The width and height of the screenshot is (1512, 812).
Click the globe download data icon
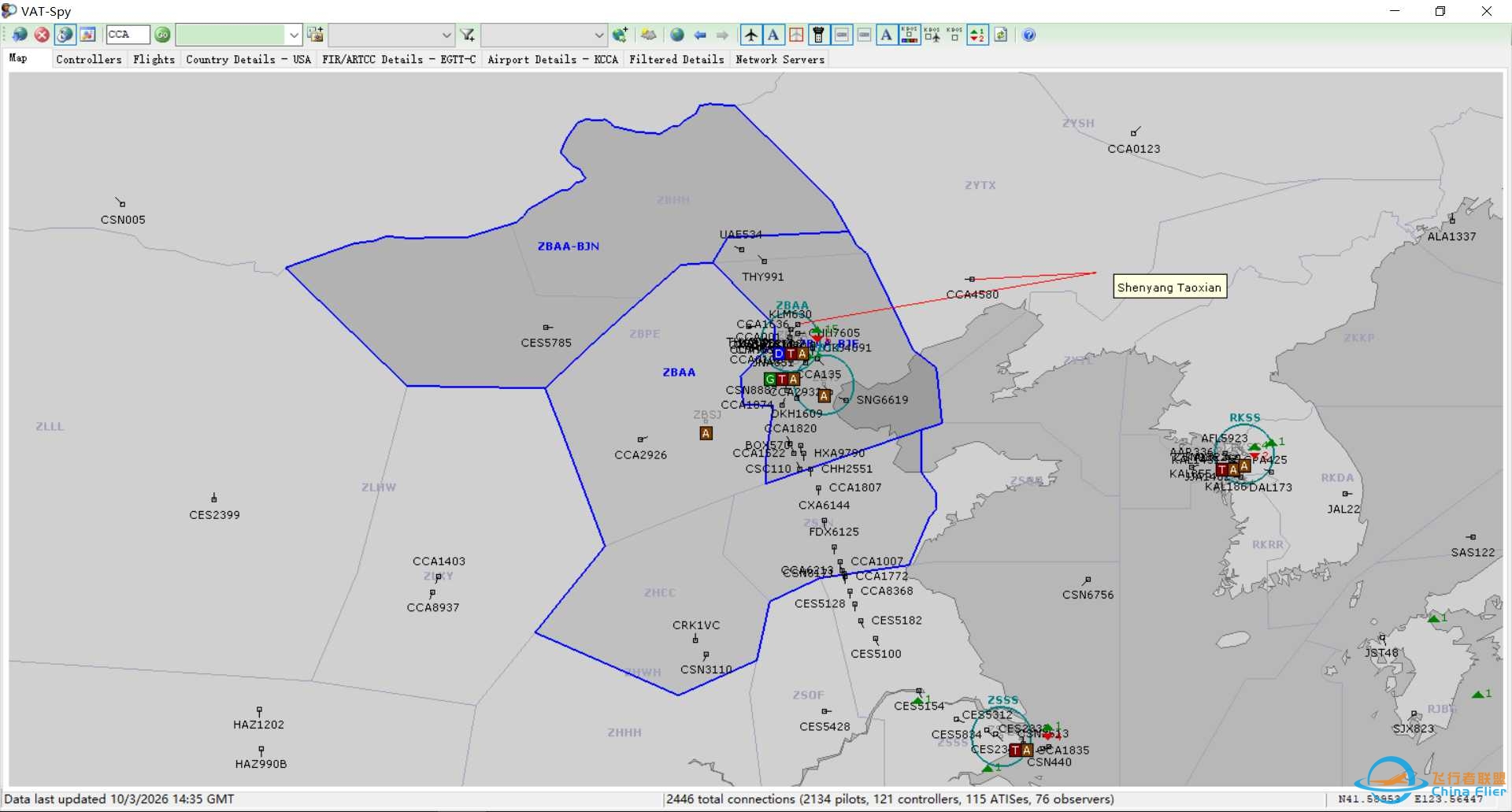click(x=20, y=35)
